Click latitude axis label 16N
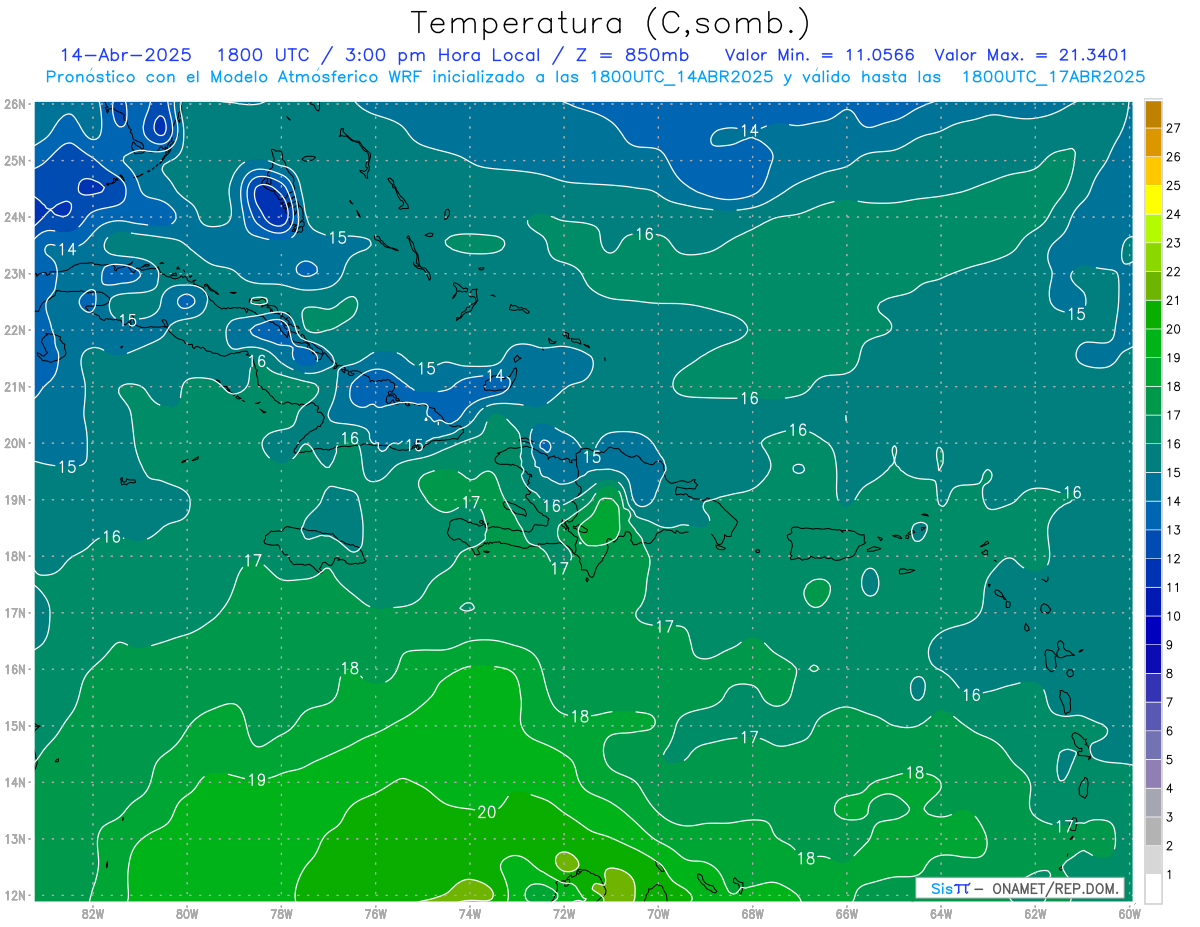The image size is (1200, 927). click(x=15, y=669)
